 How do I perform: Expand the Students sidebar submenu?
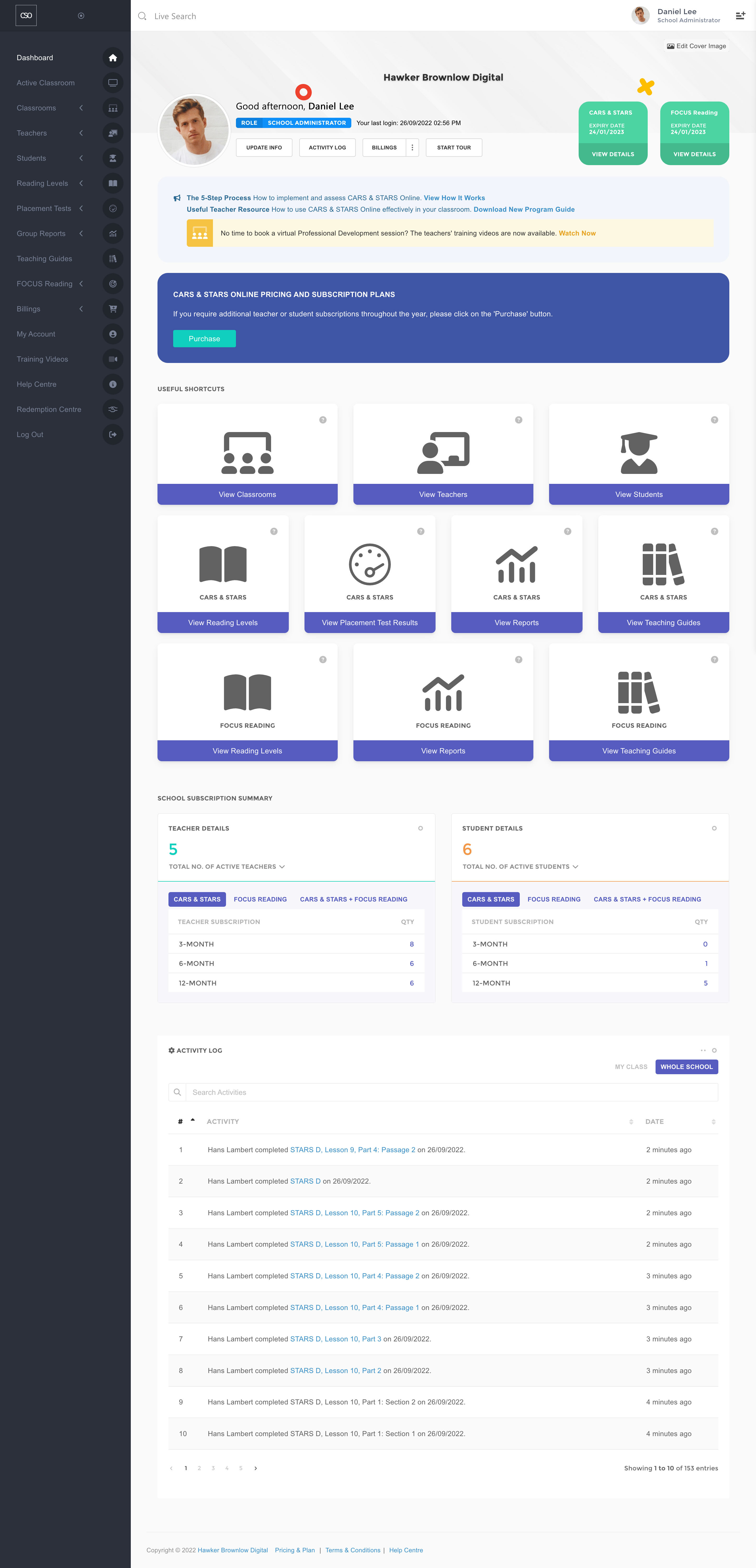click(81, 158)
